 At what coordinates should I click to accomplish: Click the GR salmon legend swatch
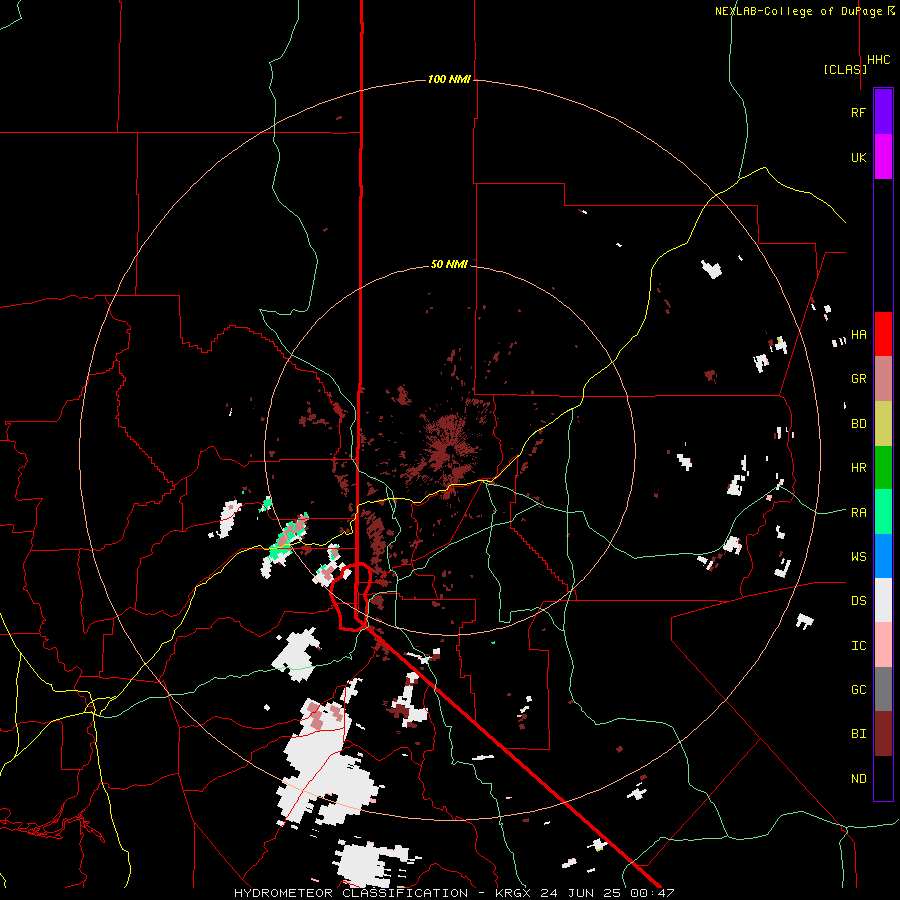coord(883,379)
